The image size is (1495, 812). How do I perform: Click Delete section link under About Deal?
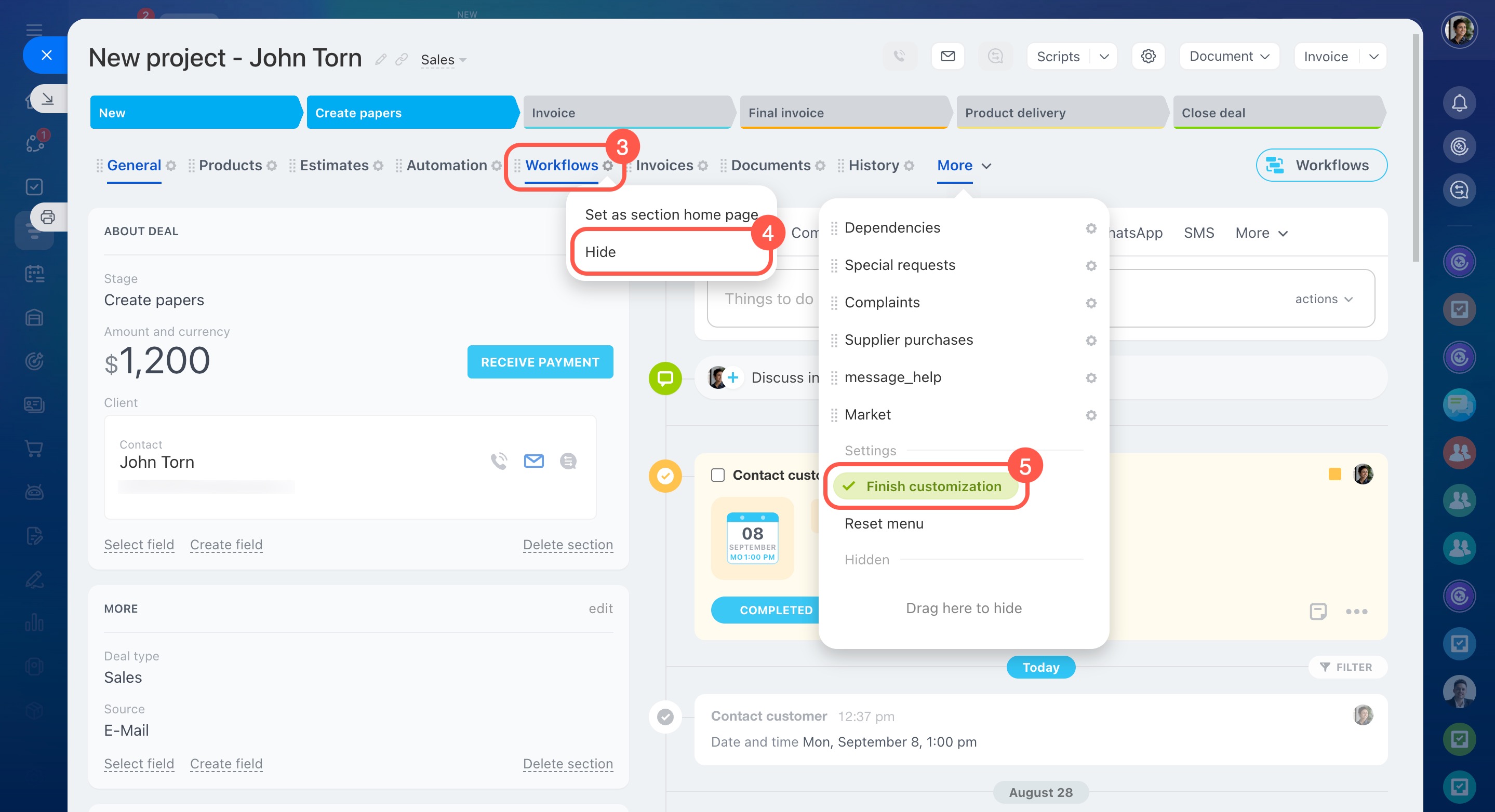pyautogui.click(x=567, y=545)
